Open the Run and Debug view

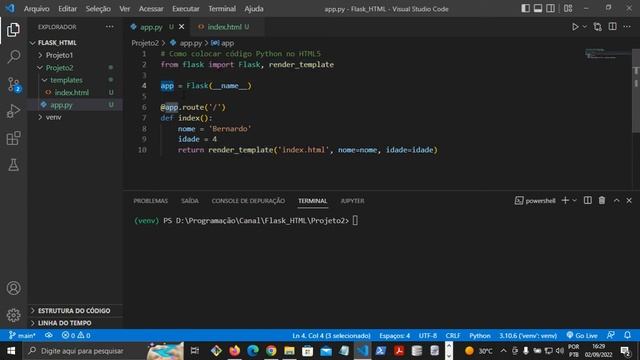click(13, 111)
